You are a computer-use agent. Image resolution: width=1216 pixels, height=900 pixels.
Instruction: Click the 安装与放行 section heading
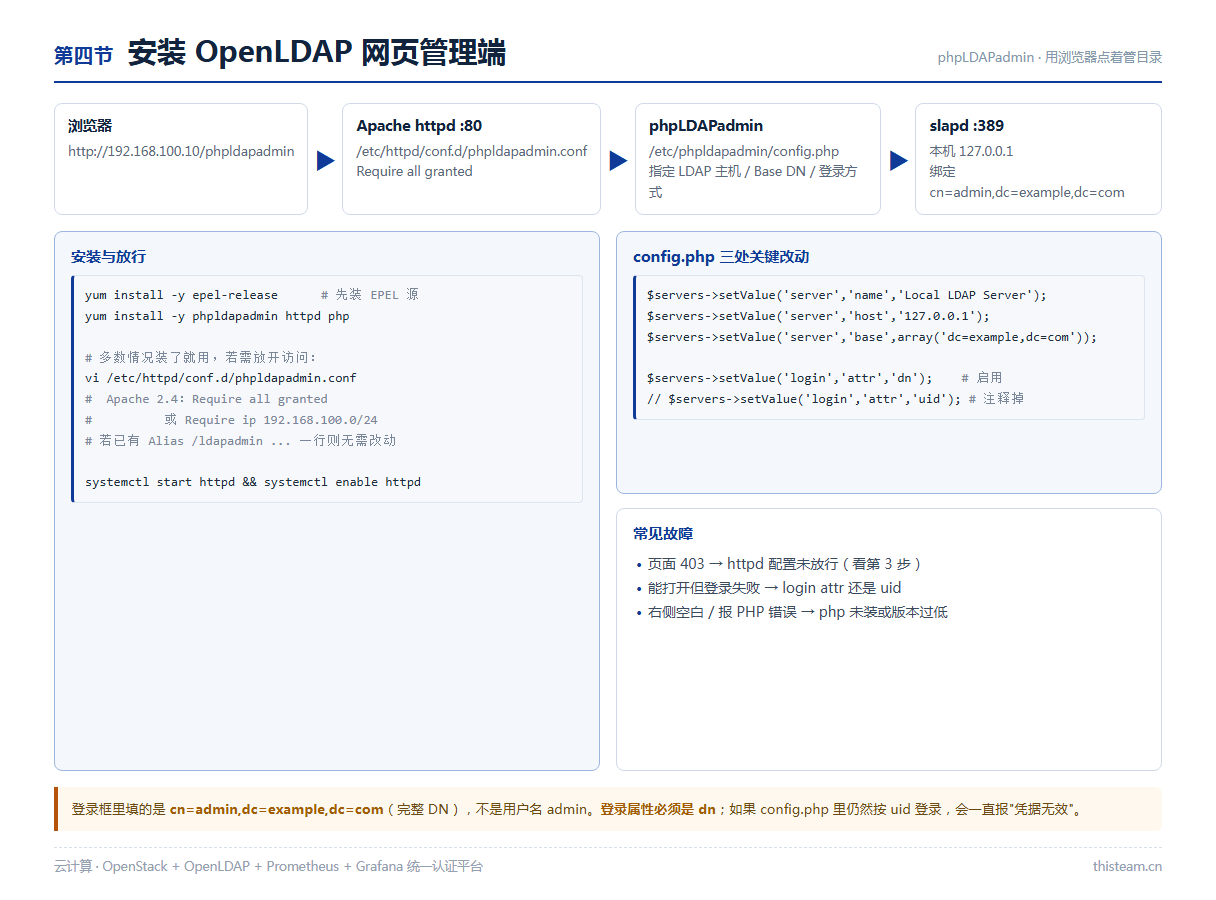point(108,257)
